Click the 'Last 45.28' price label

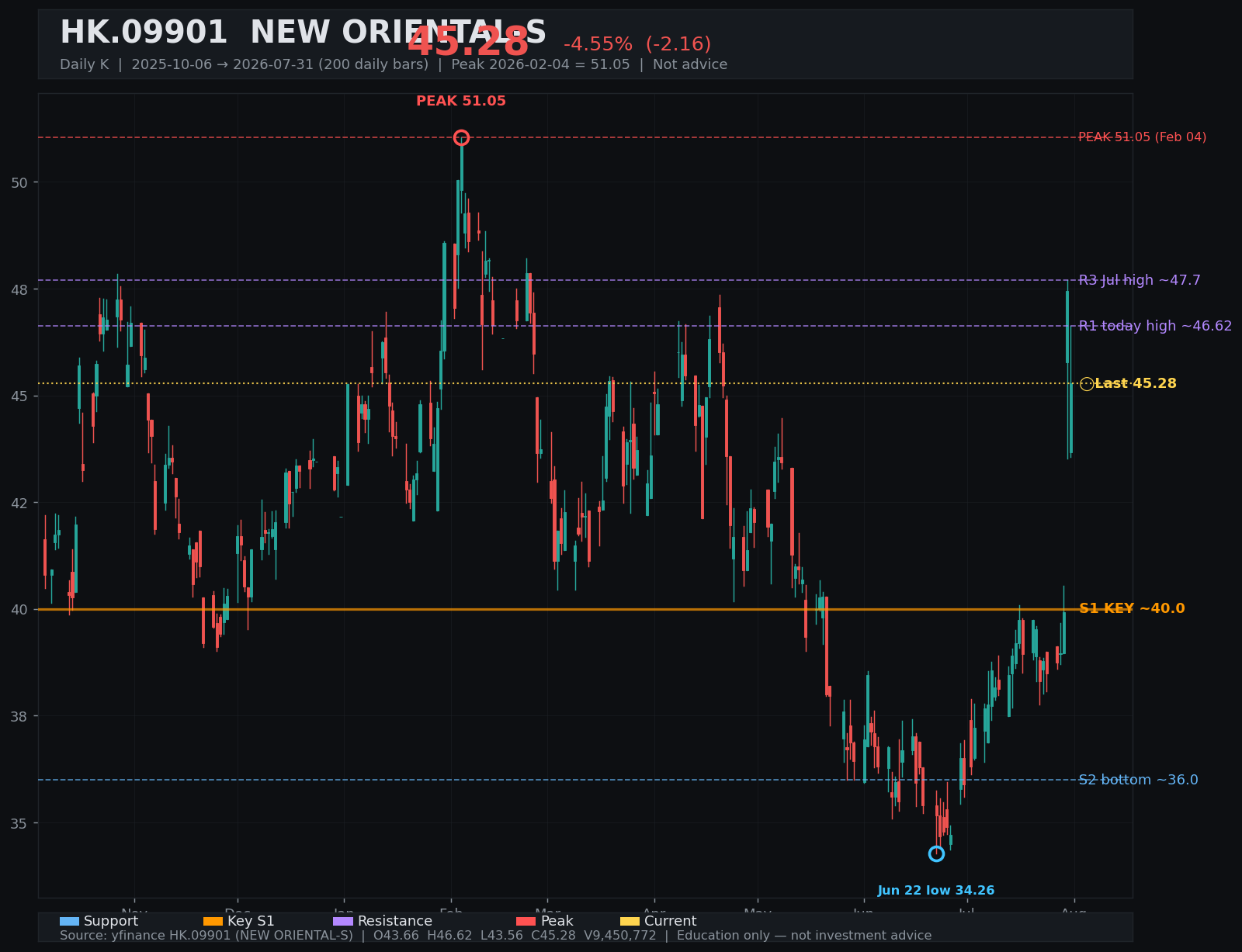point(1136,384)
